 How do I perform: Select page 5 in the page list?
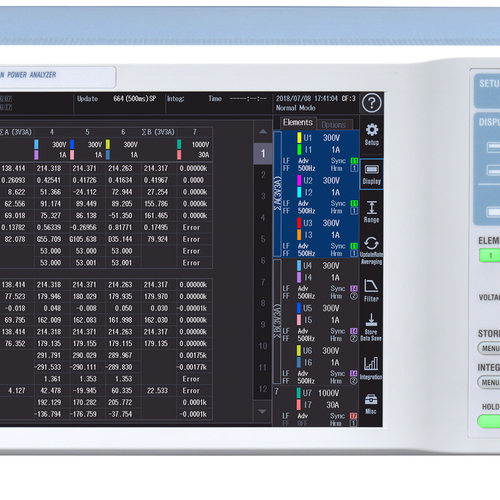click(x=263, y=239)
